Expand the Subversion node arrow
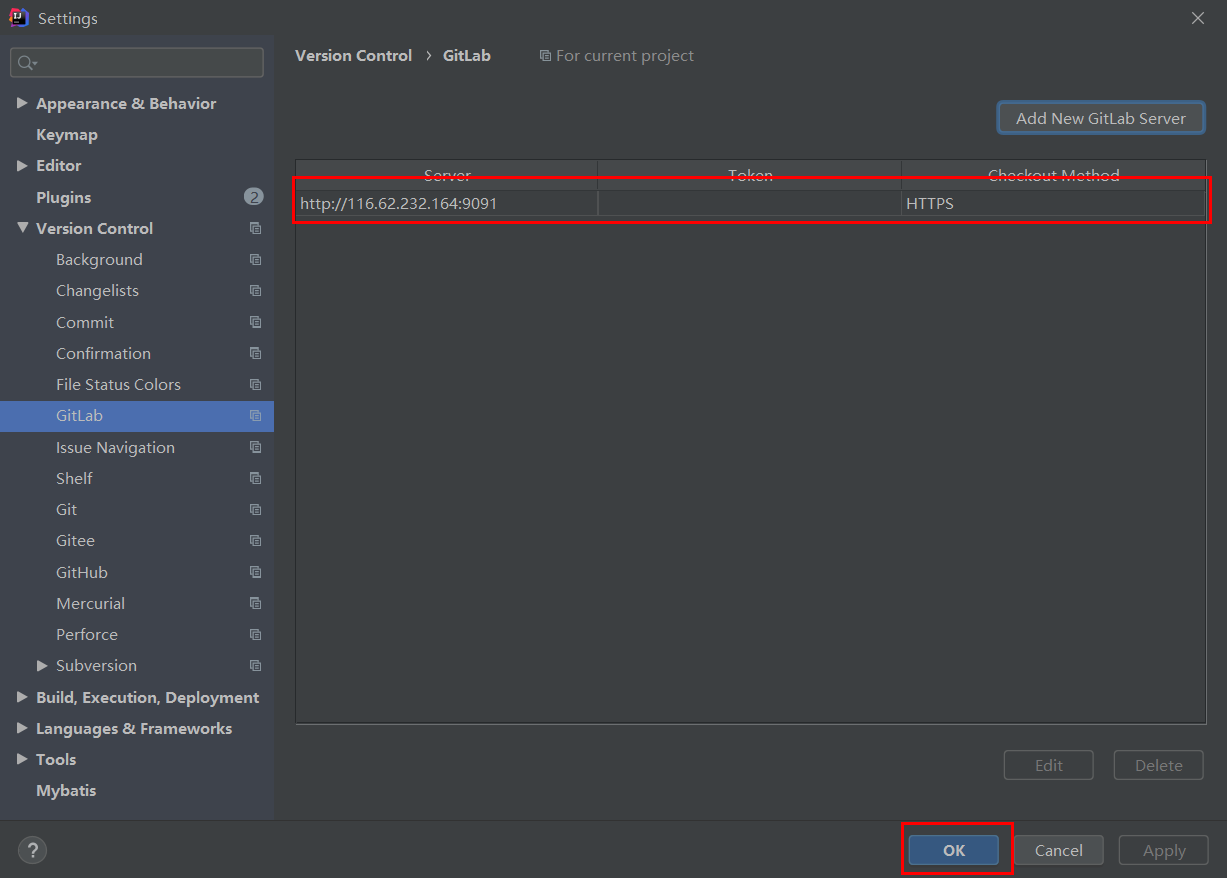 42,665
